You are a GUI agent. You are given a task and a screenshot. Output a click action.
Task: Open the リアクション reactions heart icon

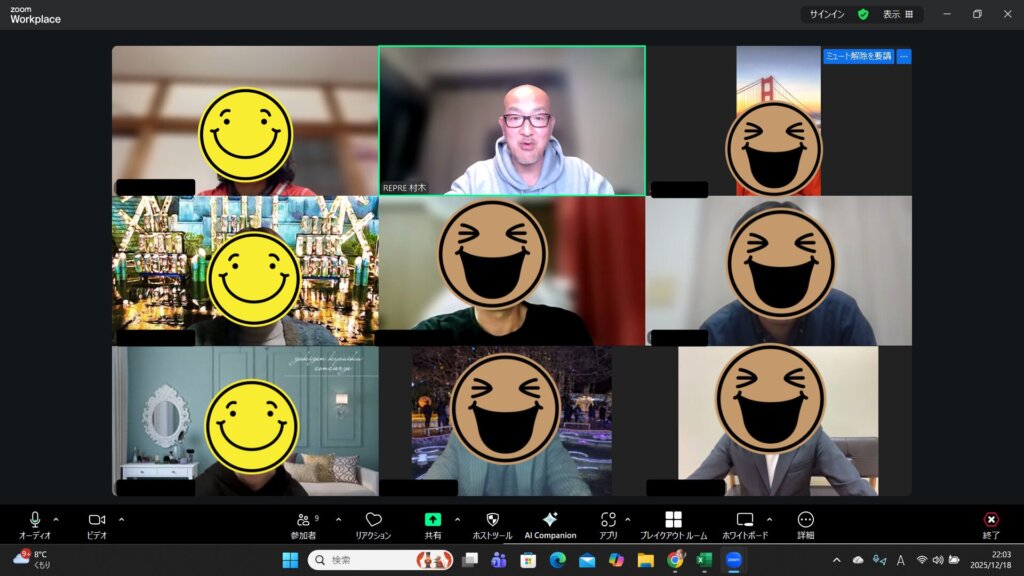[x=373, y=520]
